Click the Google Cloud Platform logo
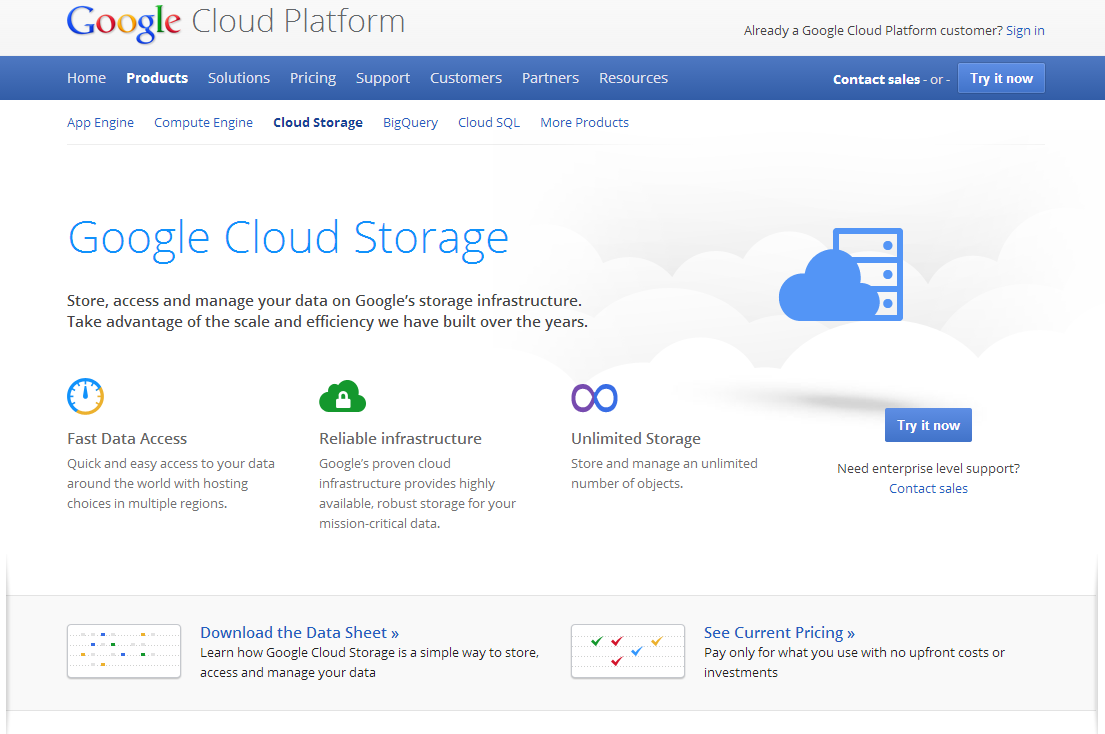This screenshot has height=734, width=1105. tap(236, 23)
